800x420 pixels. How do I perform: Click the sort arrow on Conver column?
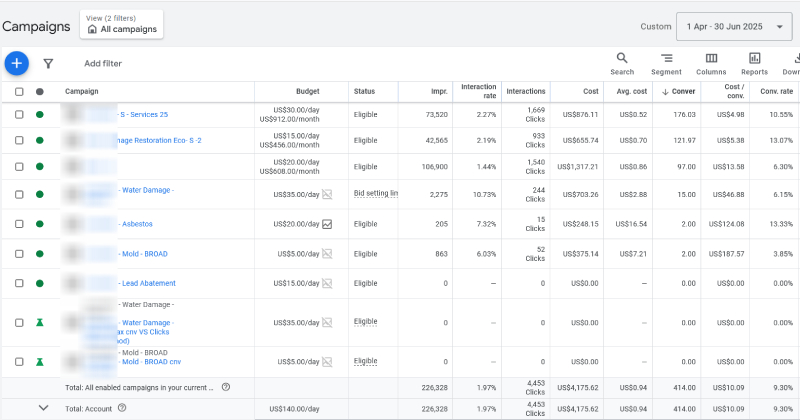(x=665, y=92)
